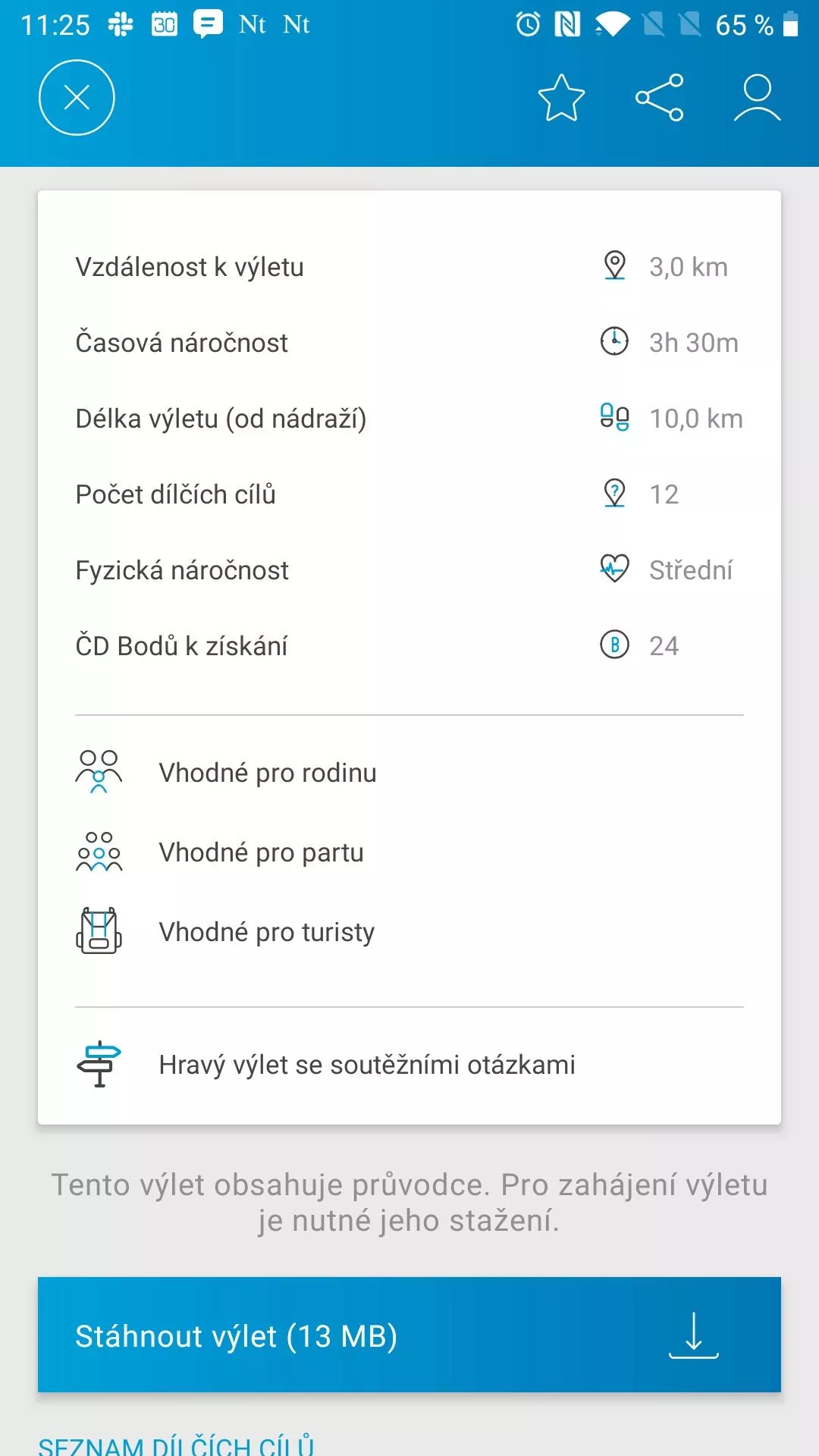Tap the location pin icon beside 3,0 km

614,266
